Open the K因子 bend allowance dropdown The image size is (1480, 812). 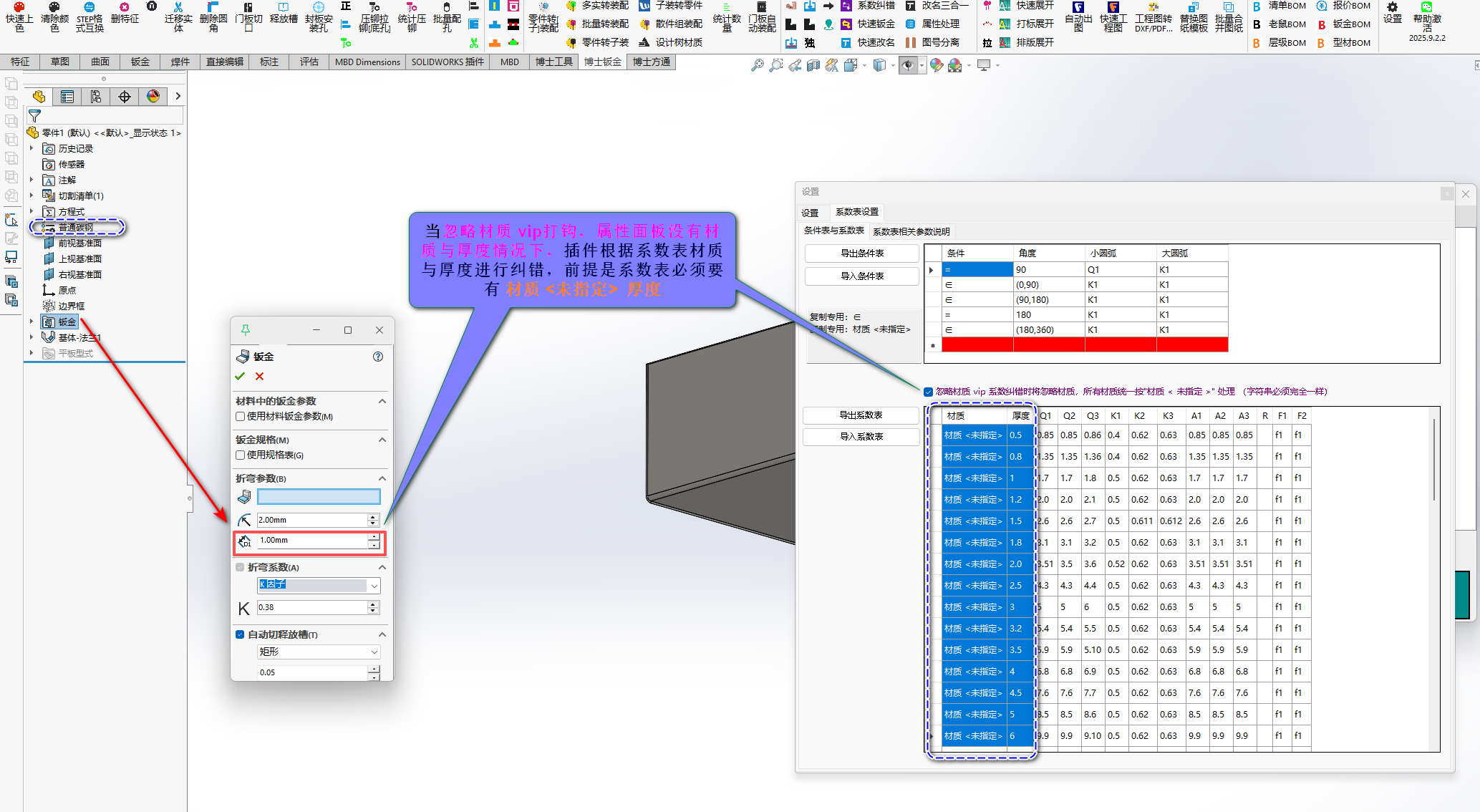pos(373,586)
